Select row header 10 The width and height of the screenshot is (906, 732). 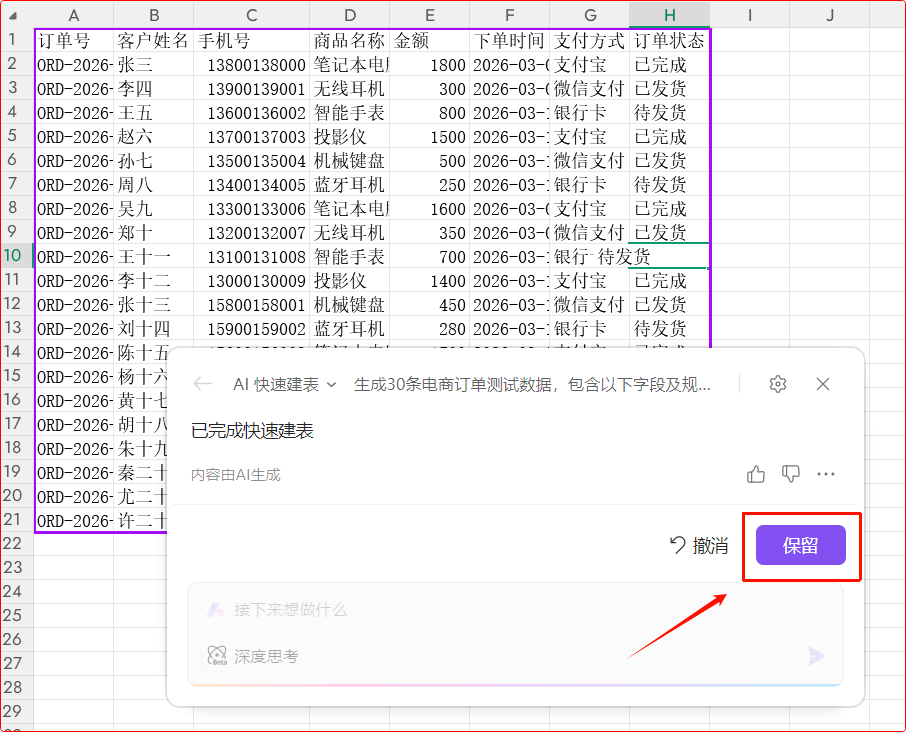(15, 256)
